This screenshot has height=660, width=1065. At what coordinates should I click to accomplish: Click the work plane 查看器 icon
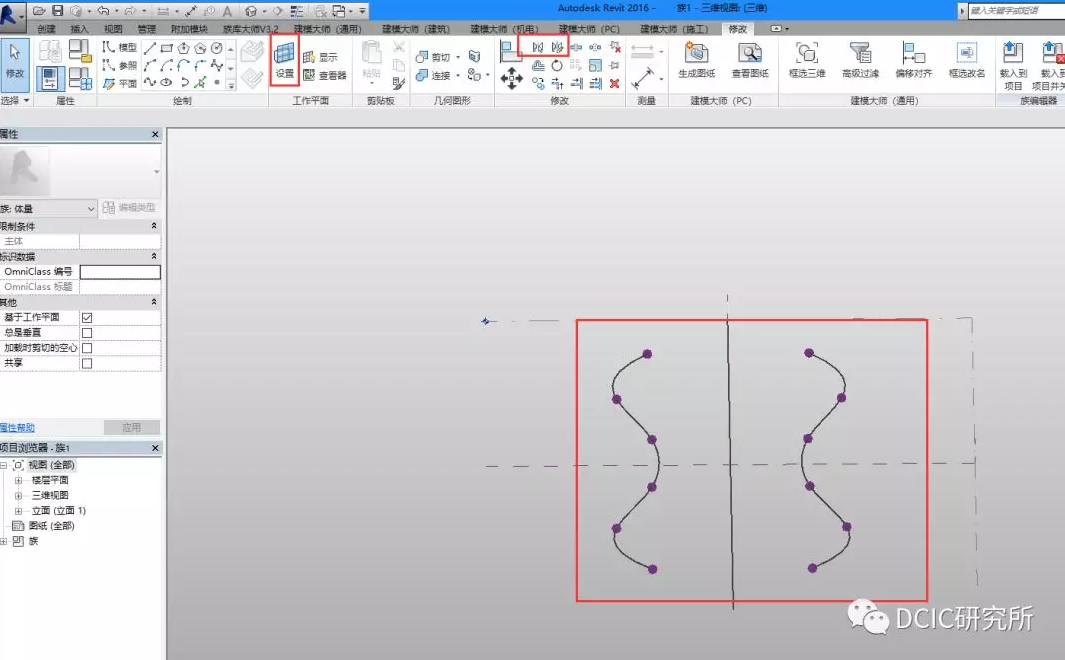tap(309, 75)
